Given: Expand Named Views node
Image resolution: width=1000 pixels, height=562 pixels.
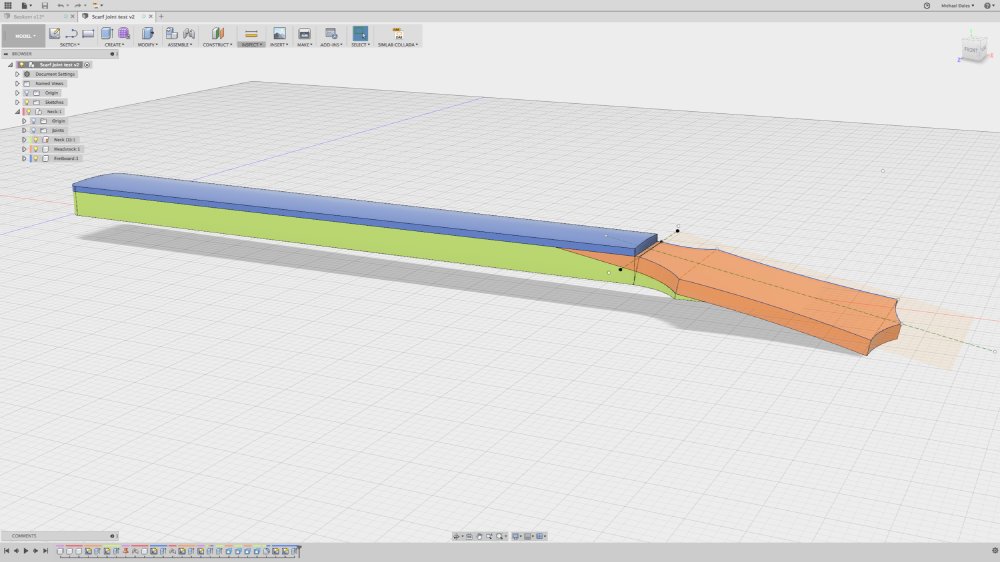Looking at the screenshot, I should [17, 84].
